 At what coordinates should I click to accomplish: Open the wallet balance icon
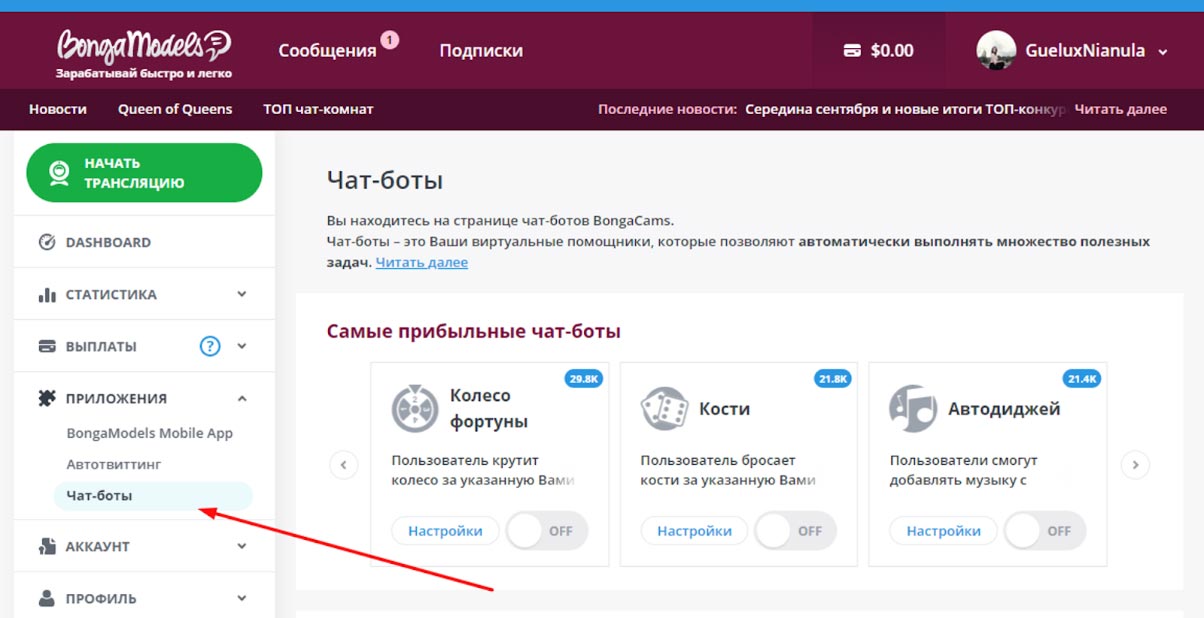tap(852, 50)
